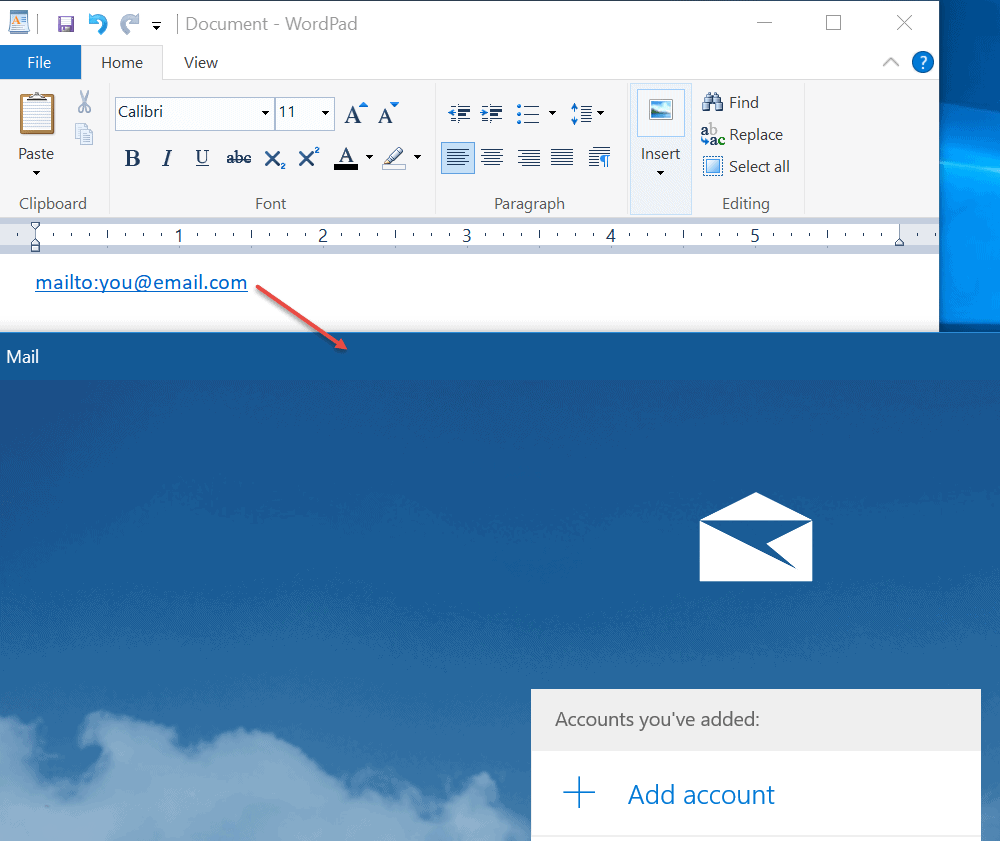Click the subscript icon

(x=275, y=157)
